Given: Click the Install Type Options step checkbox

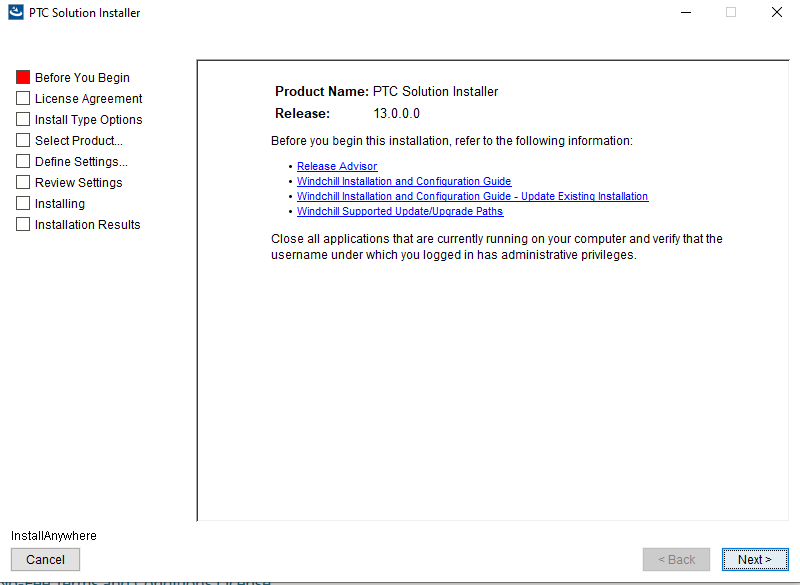Looking at the screenshot, I should click(22, 119).
